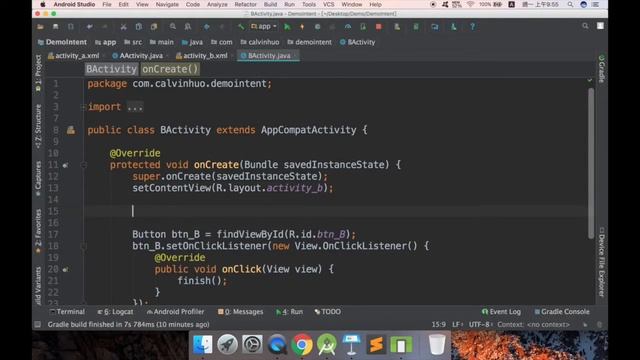Open the VCS menu
Viewport: 640px width, 360px height.
click(329, 4)
